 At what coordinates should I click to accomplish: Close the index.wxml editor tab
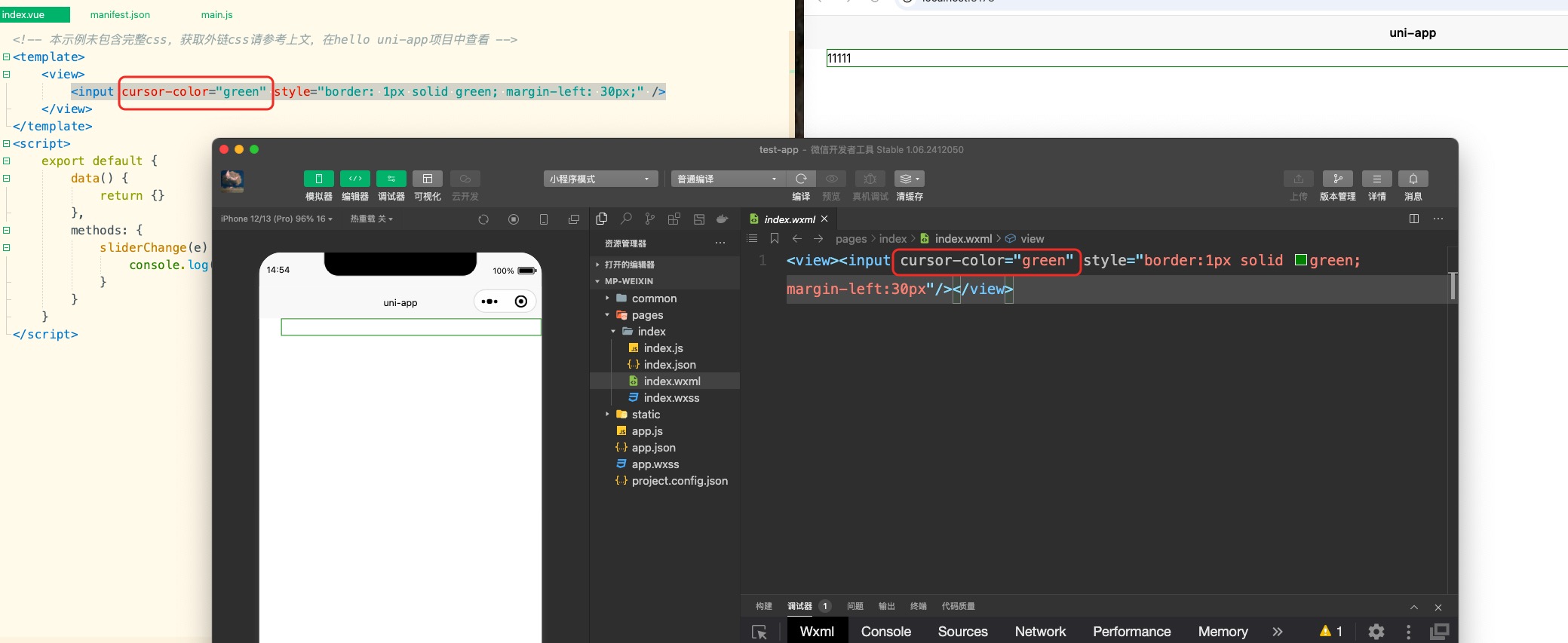pyautogui.click(x=824, y=219)
